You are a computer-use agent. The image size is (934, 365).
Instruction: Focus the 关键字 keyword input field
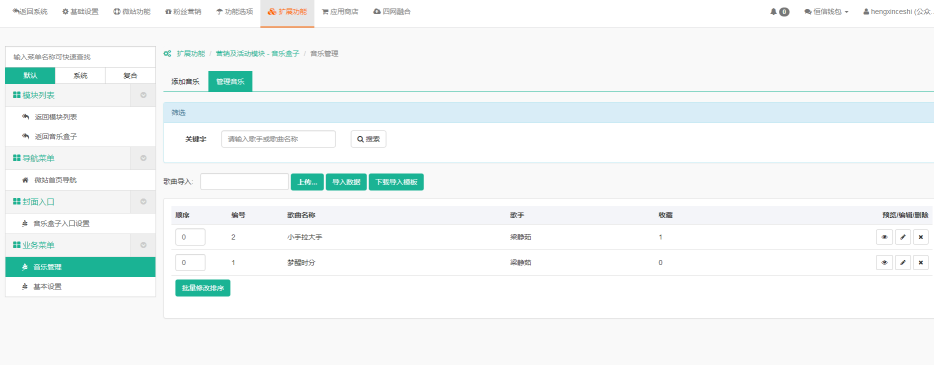pos(278,139)
